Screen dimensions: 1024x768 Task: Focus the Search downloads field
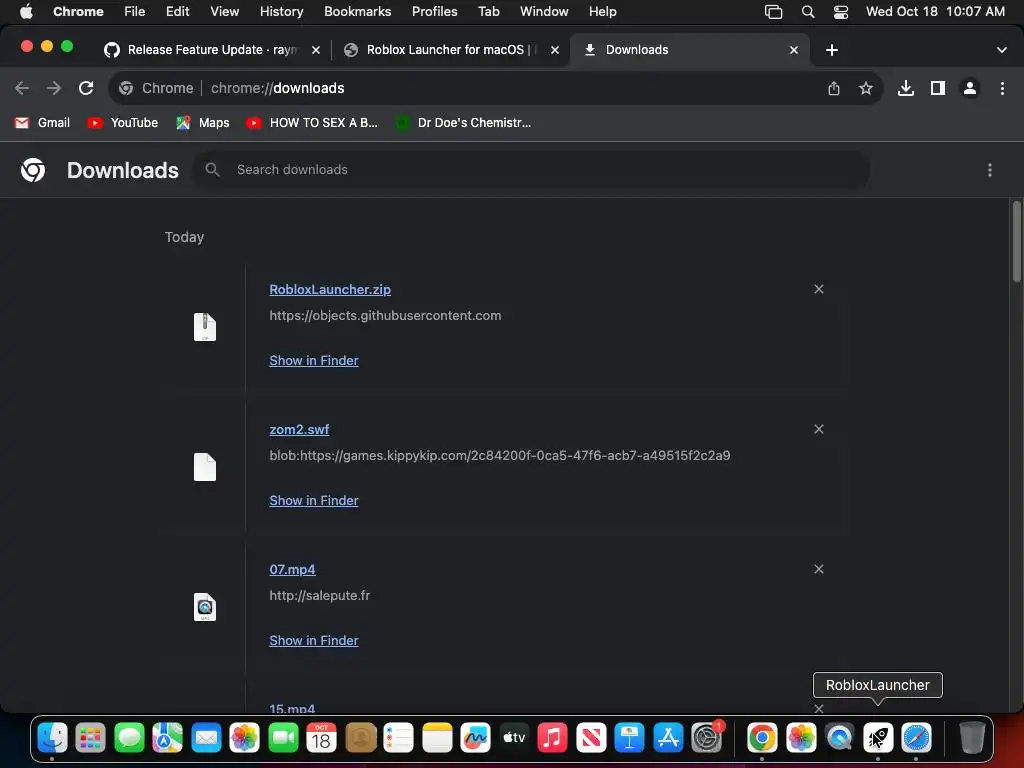point(530,170)
